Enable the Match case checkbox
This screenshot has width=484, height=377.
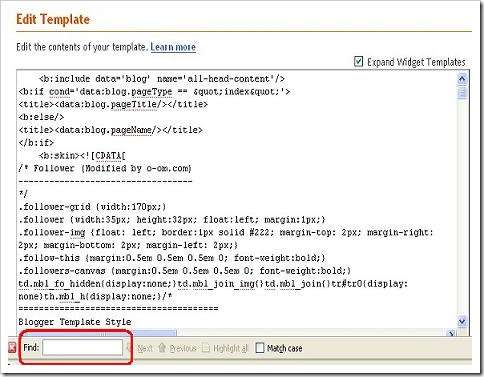click(260, 348)
